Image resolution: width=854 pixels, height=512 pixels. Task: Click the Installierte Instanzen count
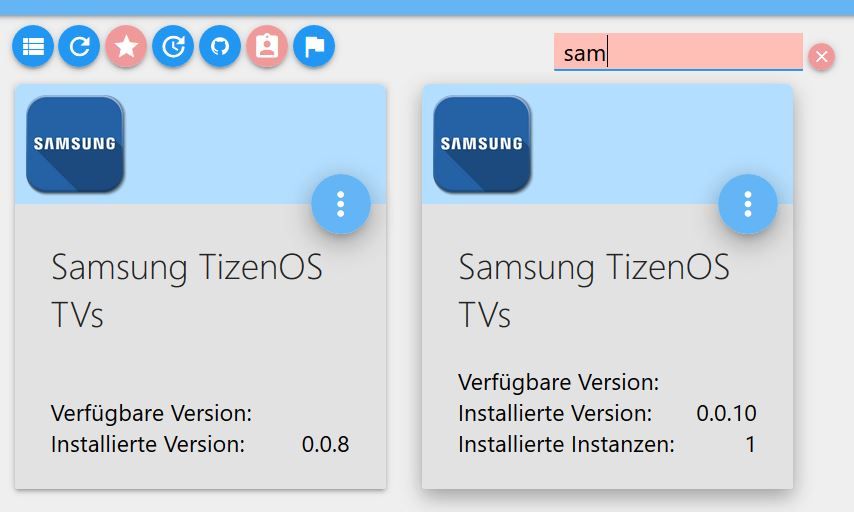(750, 444)
